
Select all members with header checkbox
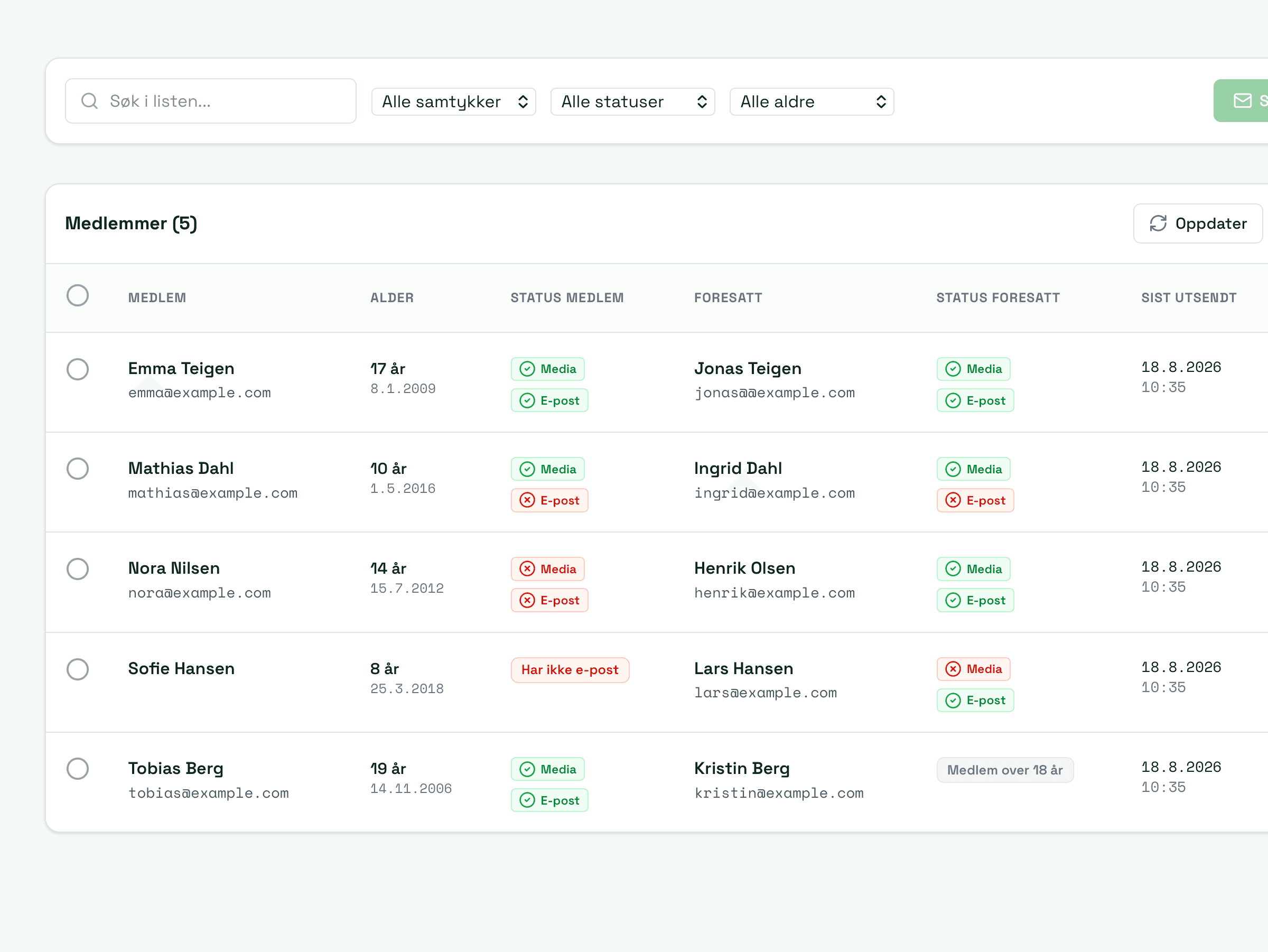[77, 296]
